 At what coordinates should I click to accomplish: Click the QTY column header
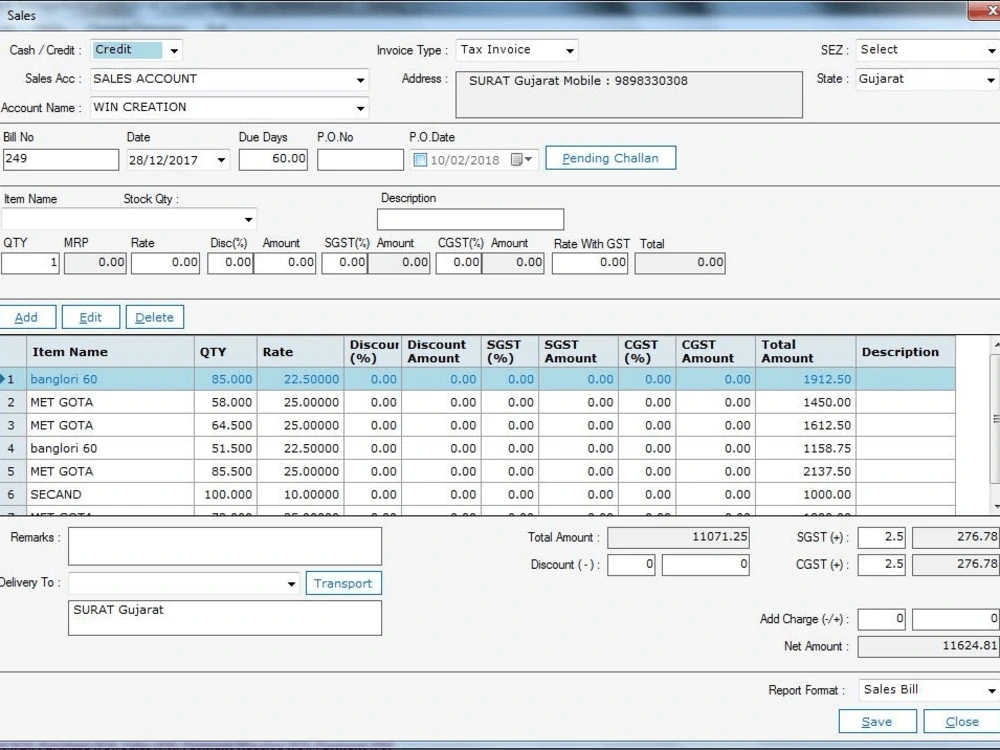pos(226,352)
